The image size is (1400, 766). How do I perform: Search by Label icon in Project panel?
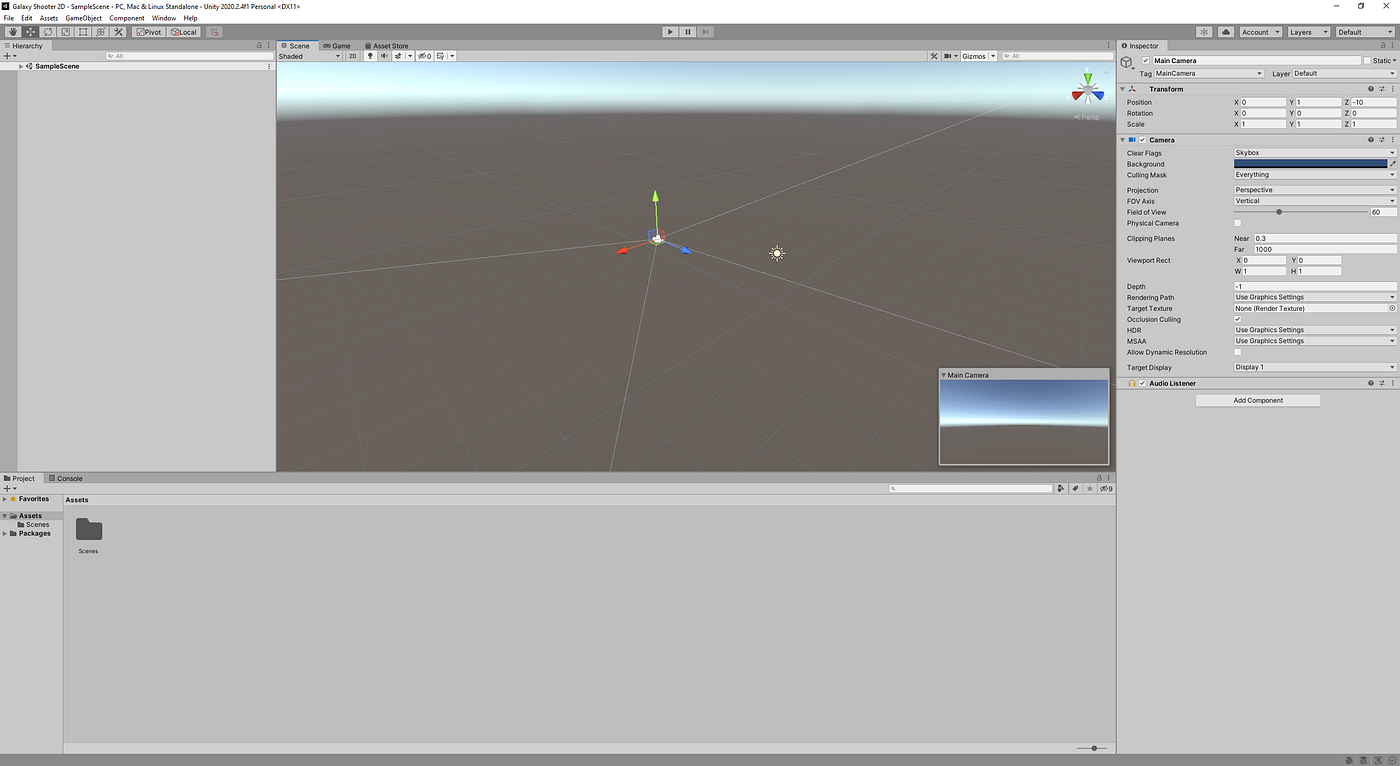1075,488
